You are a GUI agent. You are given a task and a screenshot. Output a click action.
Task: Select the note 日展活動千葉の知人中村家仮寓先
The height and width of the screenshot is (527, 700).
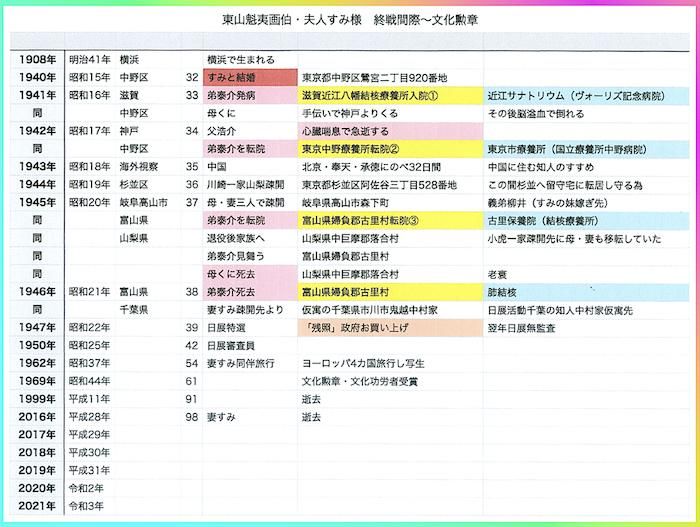560,310
